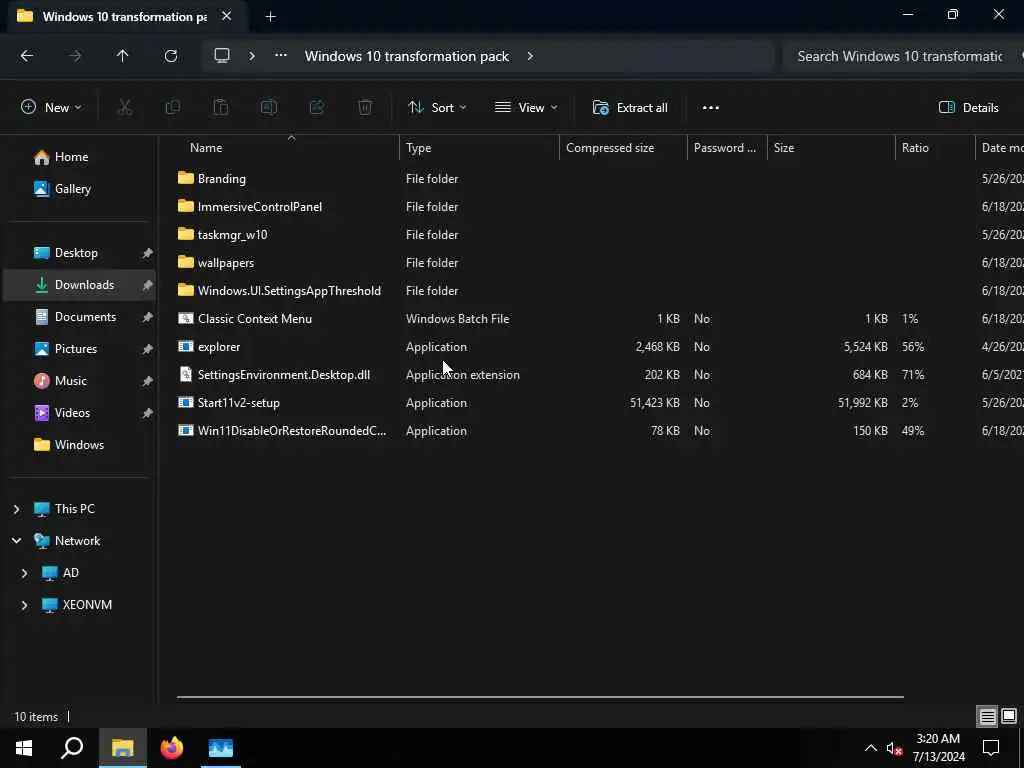1024x768 pixels.
Task: Open the Windows folder in sidebar
Action: click(79, 445)
